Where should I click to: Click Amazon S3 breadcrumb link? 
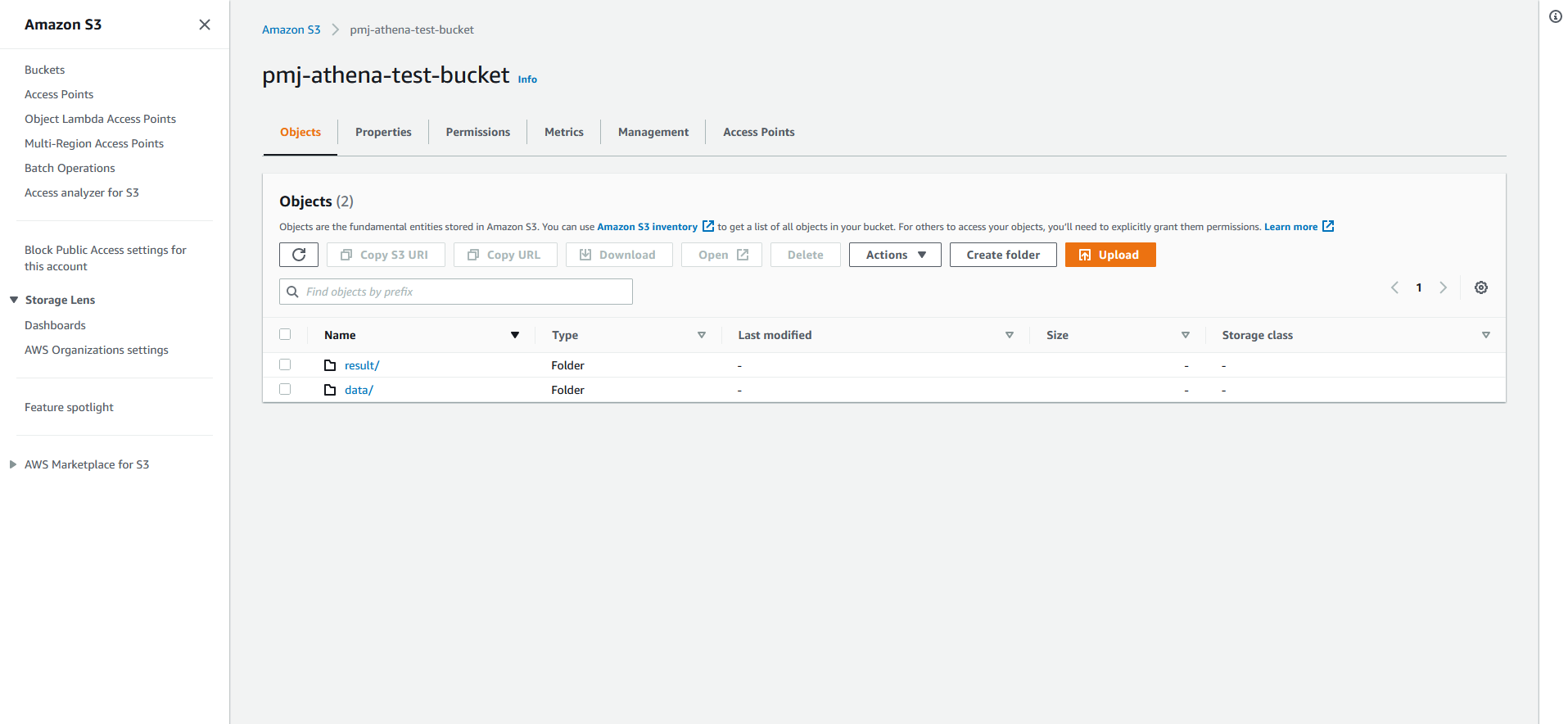(291, 29)
